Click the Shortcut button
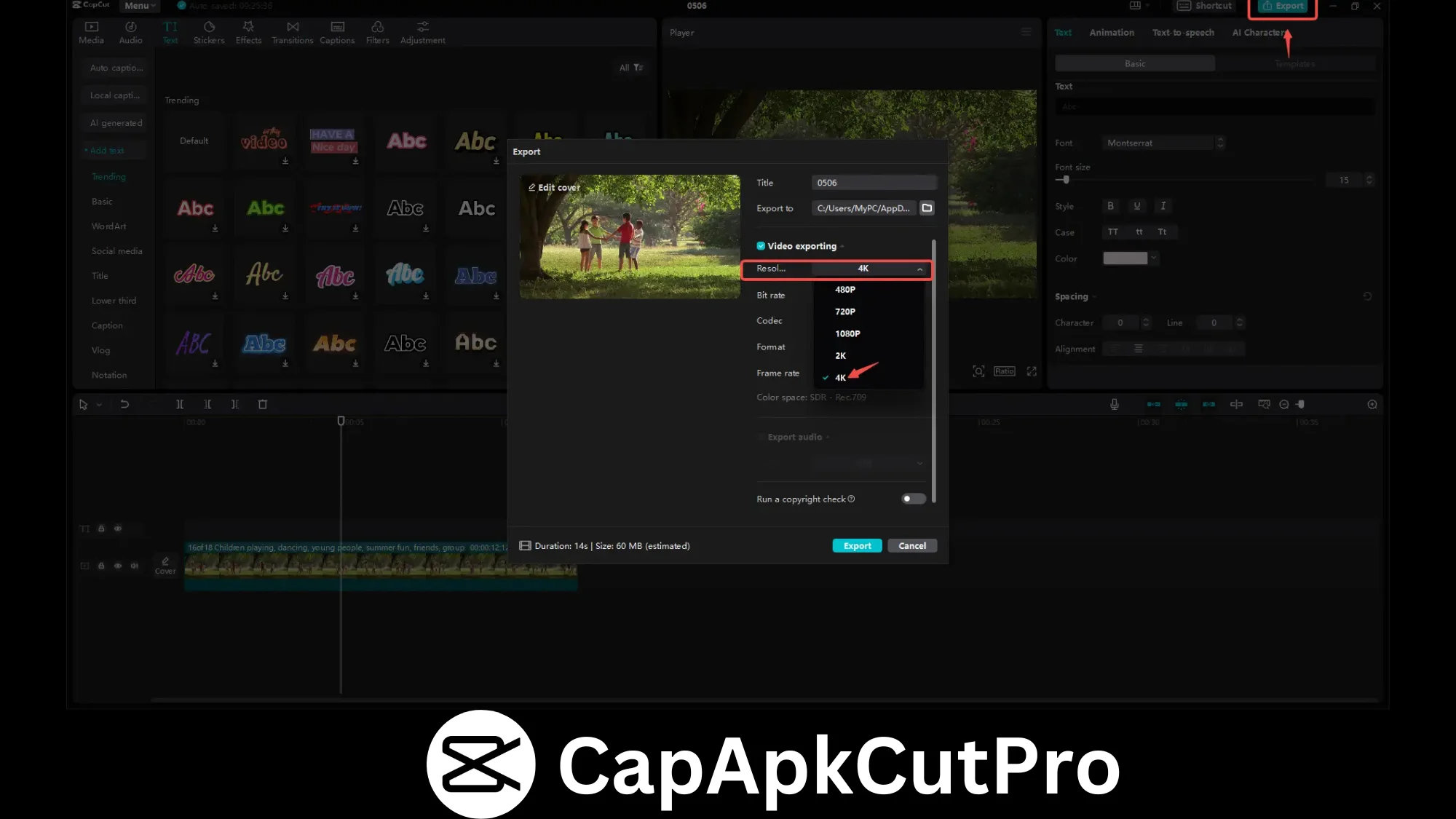 pyautogui.click(x=1205, y=6)
